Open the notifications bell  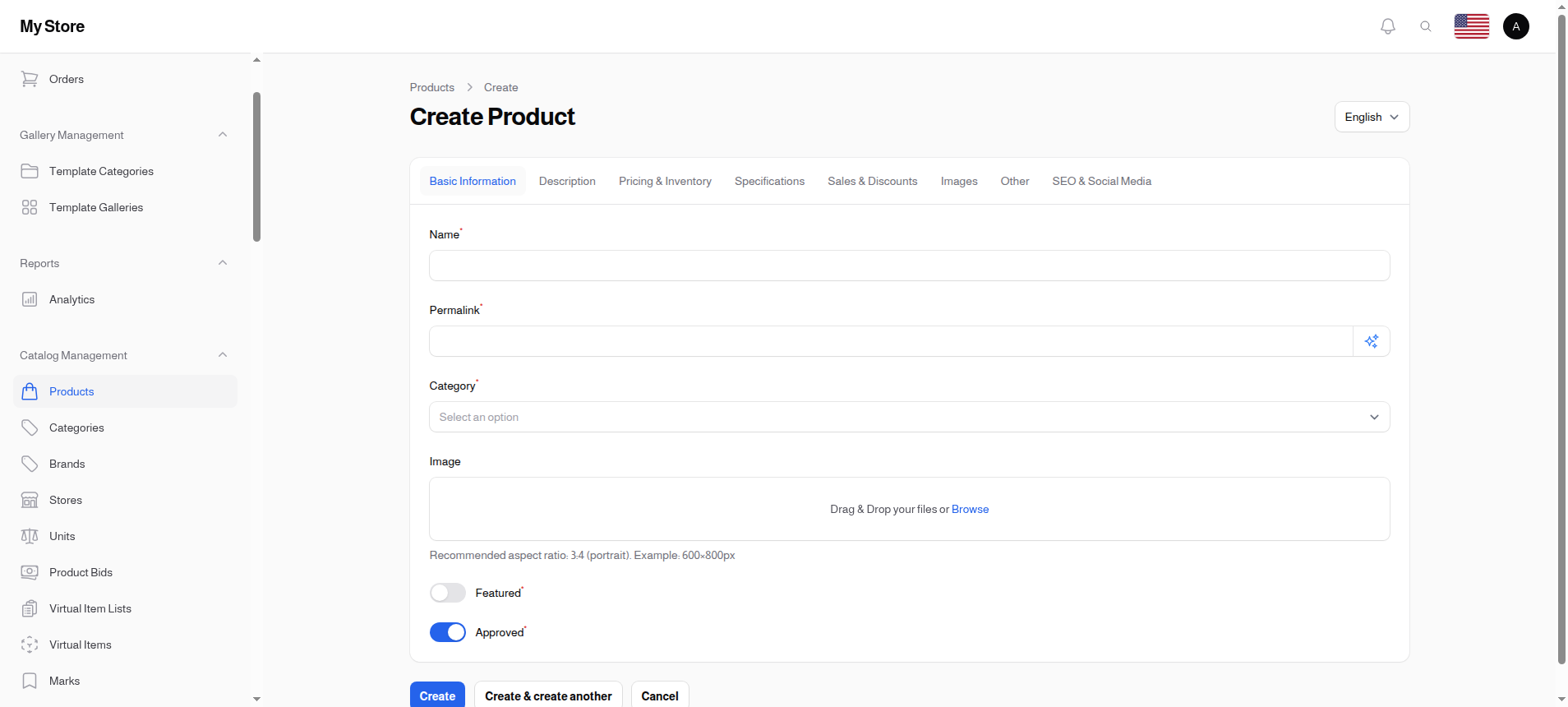[x=1388, y=26]
